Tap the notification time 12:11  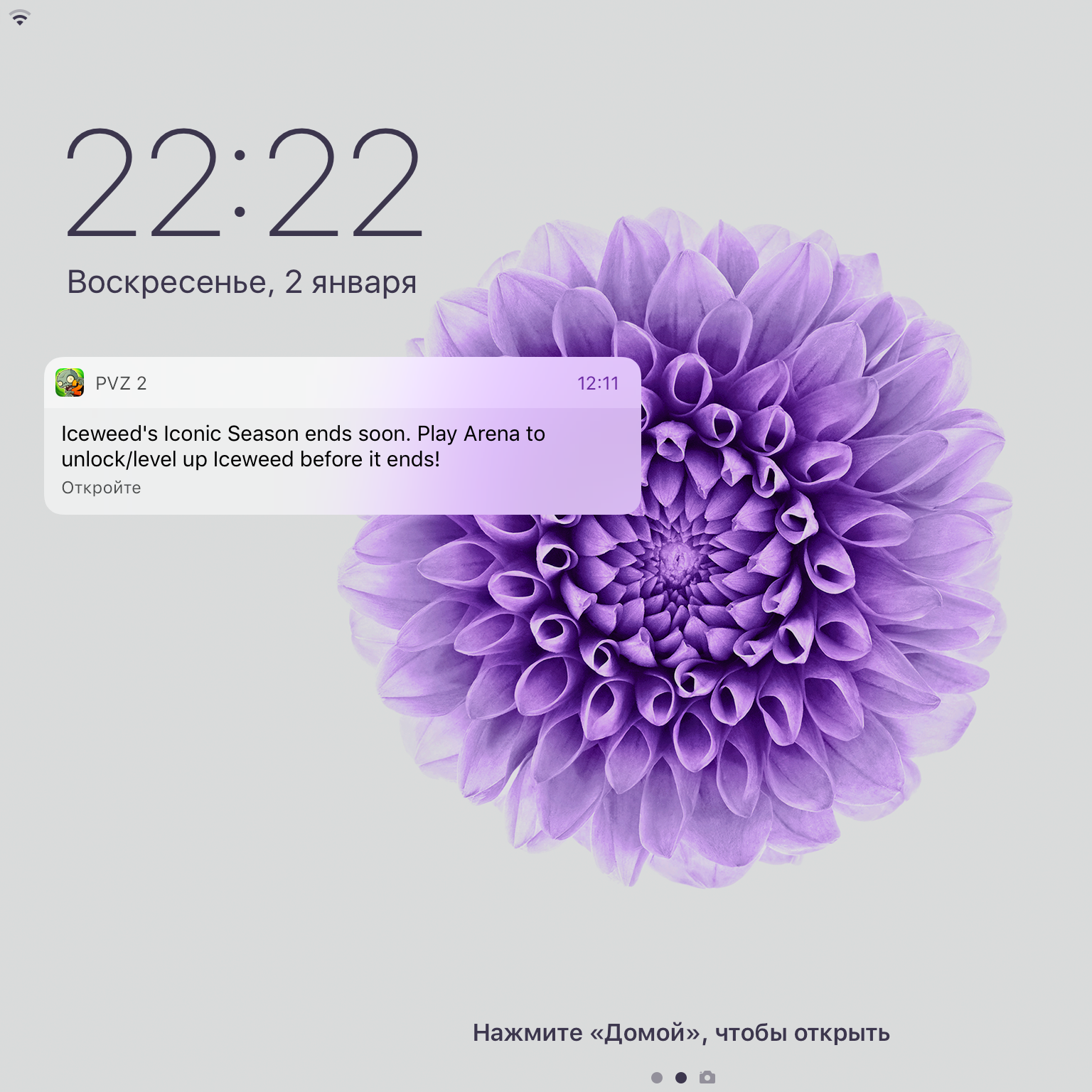click(x=598, y=383)
